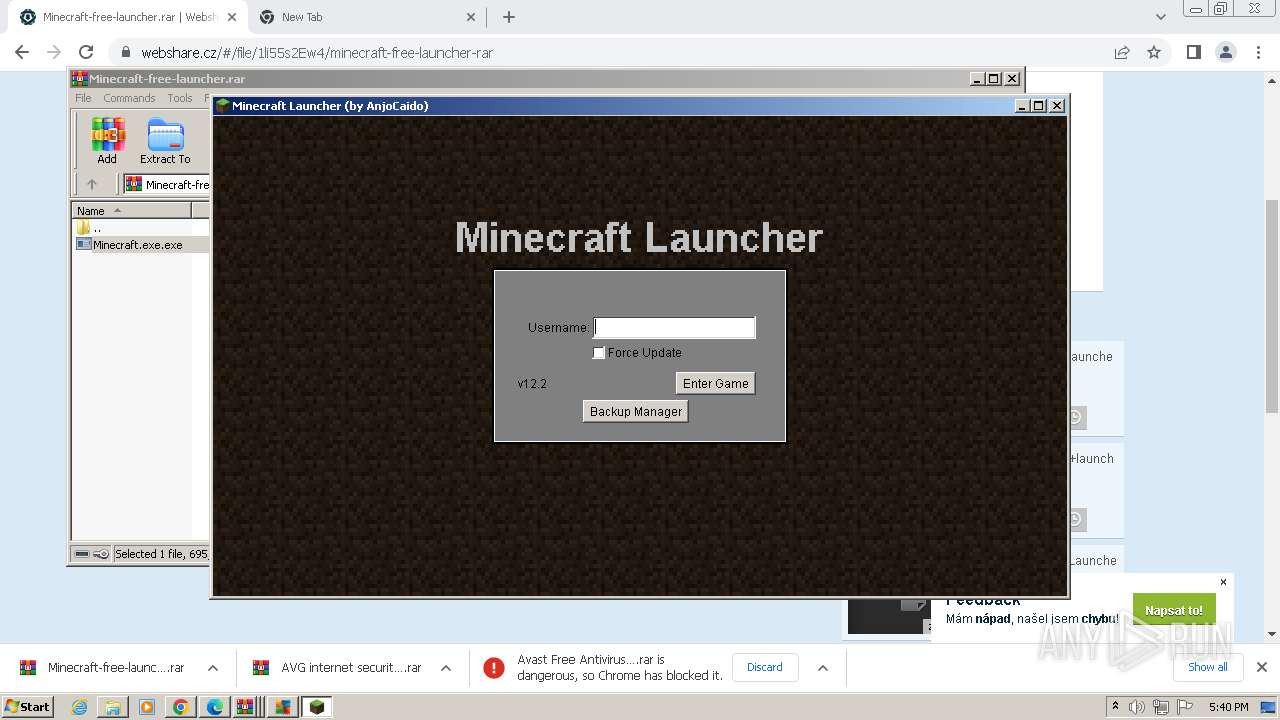Click the volume tray icon
Image resolution: width=1280 pixels, height=720 pixels.
[1136, 707]
